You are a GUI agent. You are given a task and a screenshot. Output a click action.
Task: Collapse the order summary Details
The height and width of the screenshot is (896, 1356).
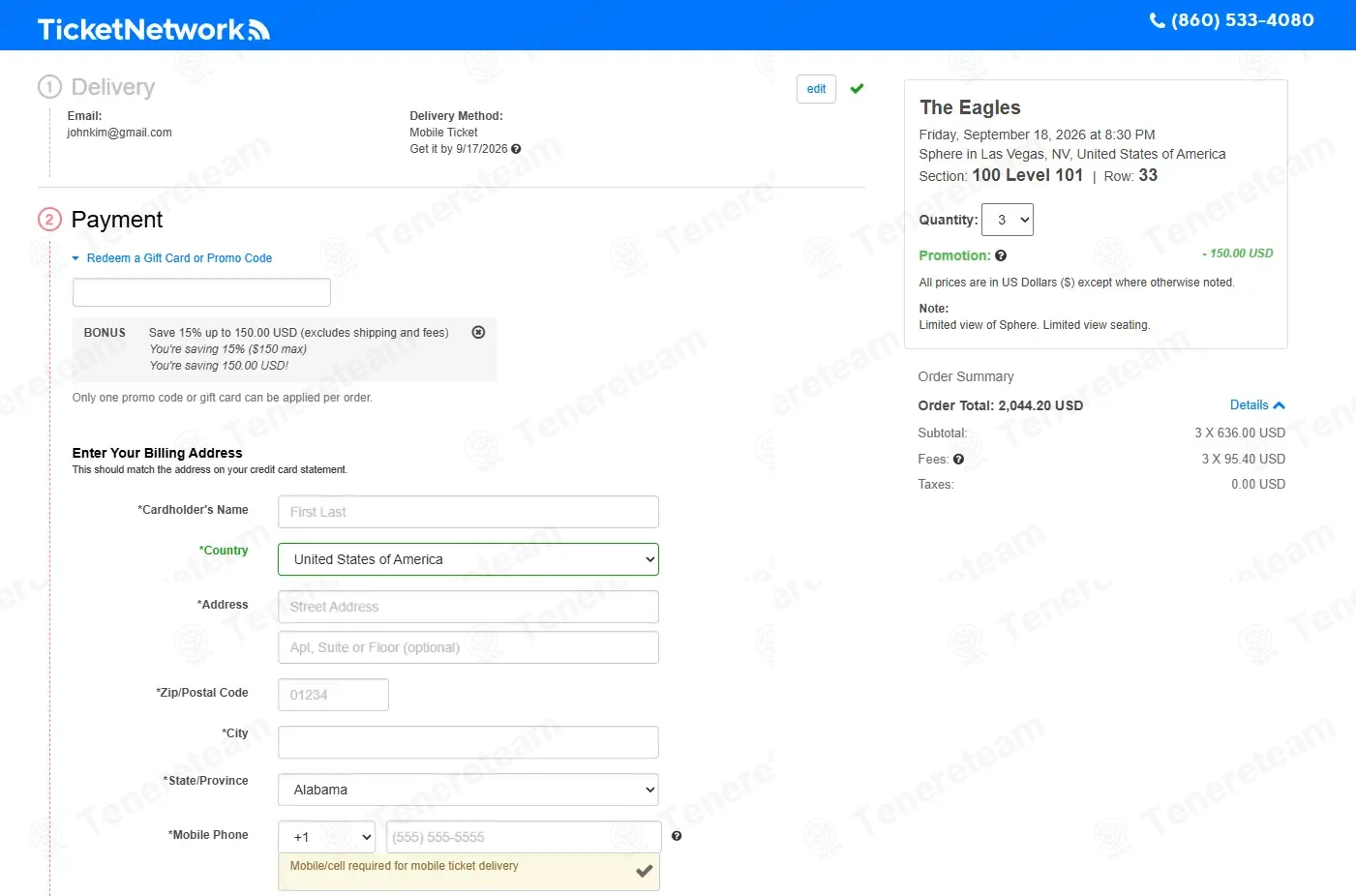(x=1257, y=405)
